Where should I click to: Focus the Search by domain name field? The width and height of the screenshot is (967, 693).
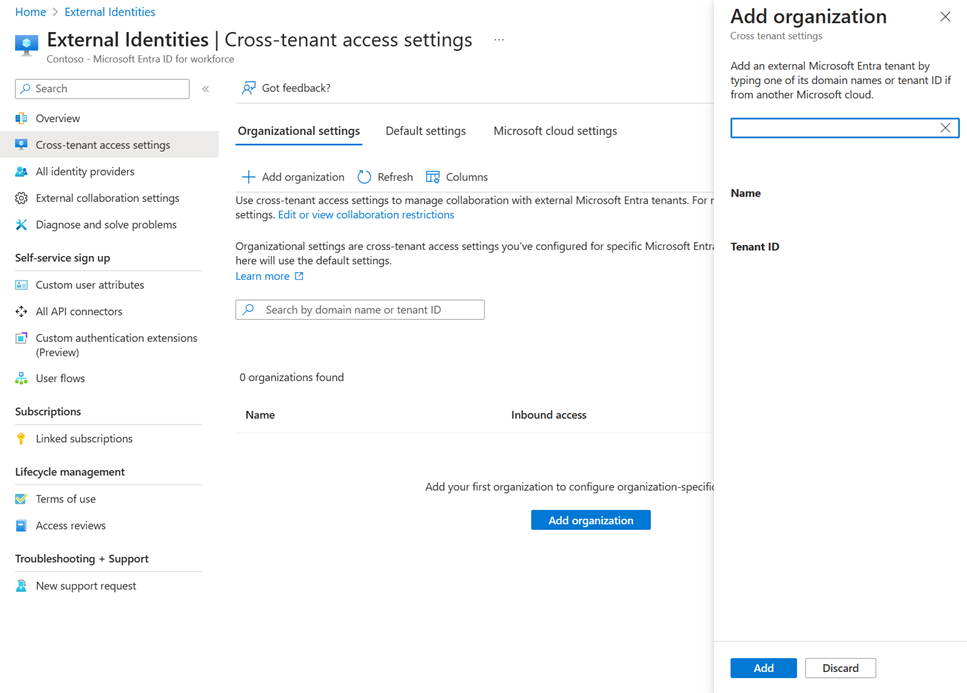[360, 310]
